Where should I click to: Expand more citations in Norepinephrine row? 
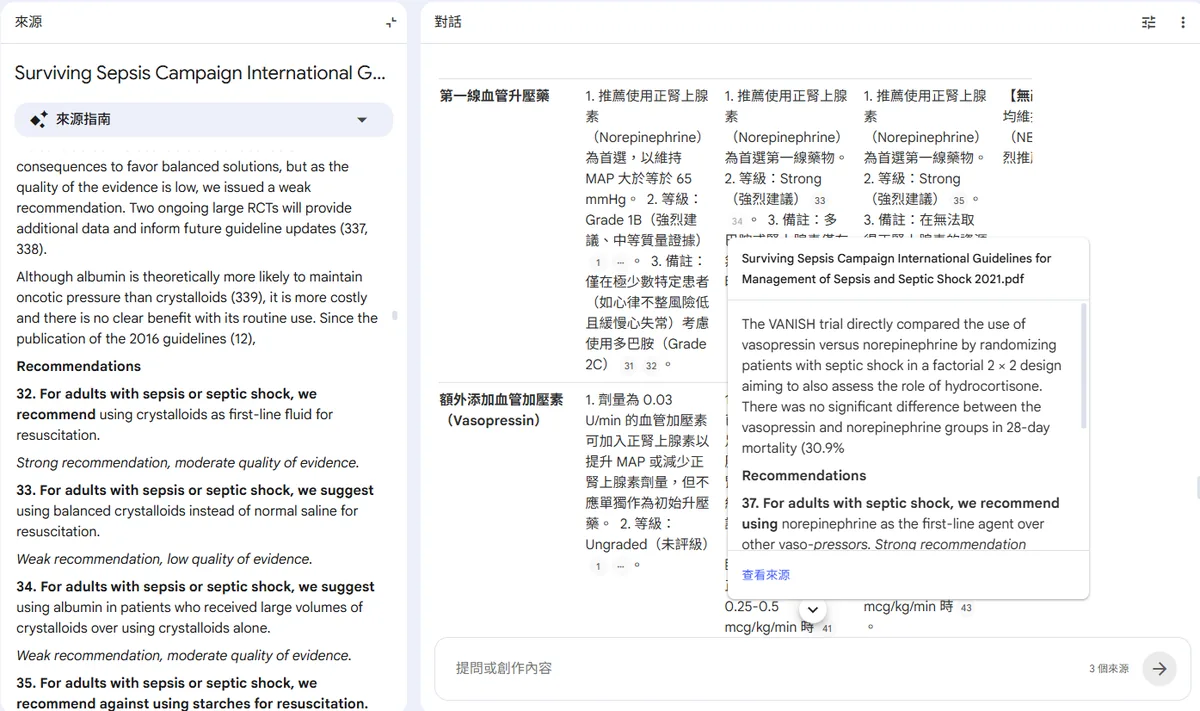[620, 263]
